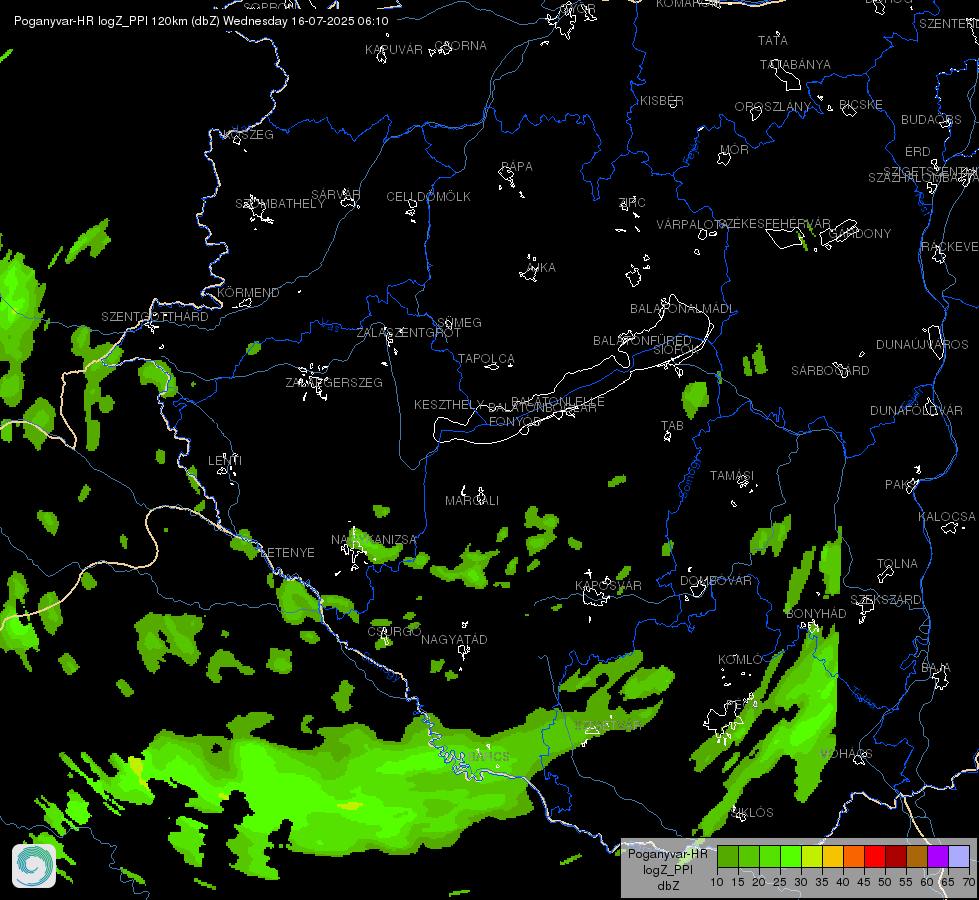Screen dimensions: 979x900
Task: Click the PÁPA city label
Action: pos(517,167)
